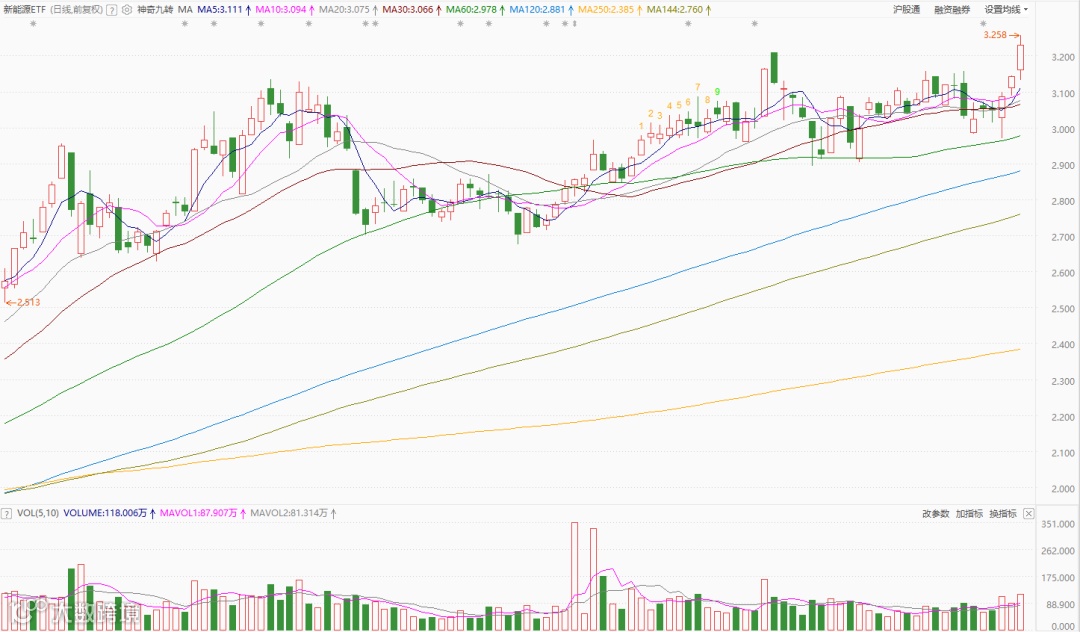Open the help icon beside 新能源ETF title
This screenshot has width=1080, height=632.
point(112,10)
